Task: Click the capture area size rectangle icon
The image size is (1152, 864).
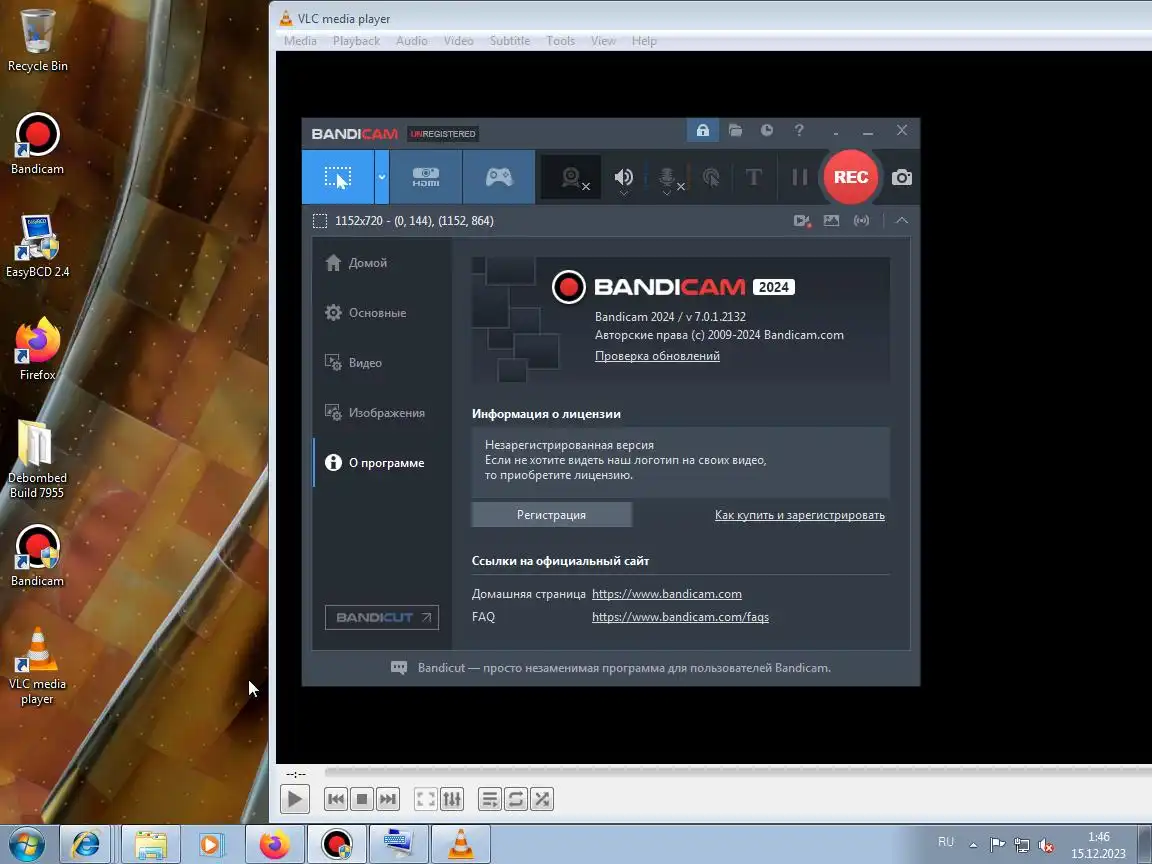Action: pyautogui.click(x=320, y=220)
